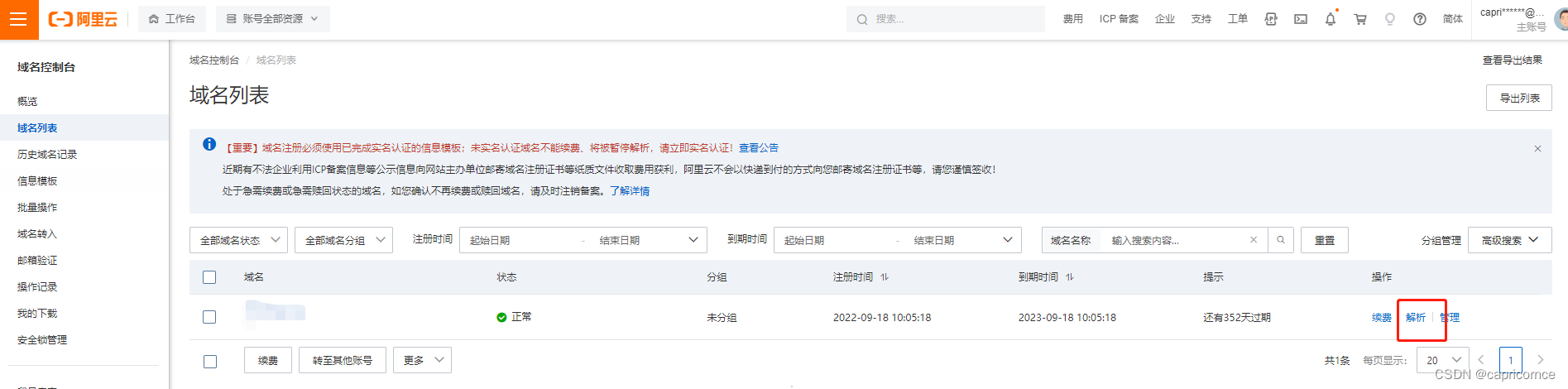1568x389 pixels.
Task: Click the 导出列表 button
Action: point(1519,98)
